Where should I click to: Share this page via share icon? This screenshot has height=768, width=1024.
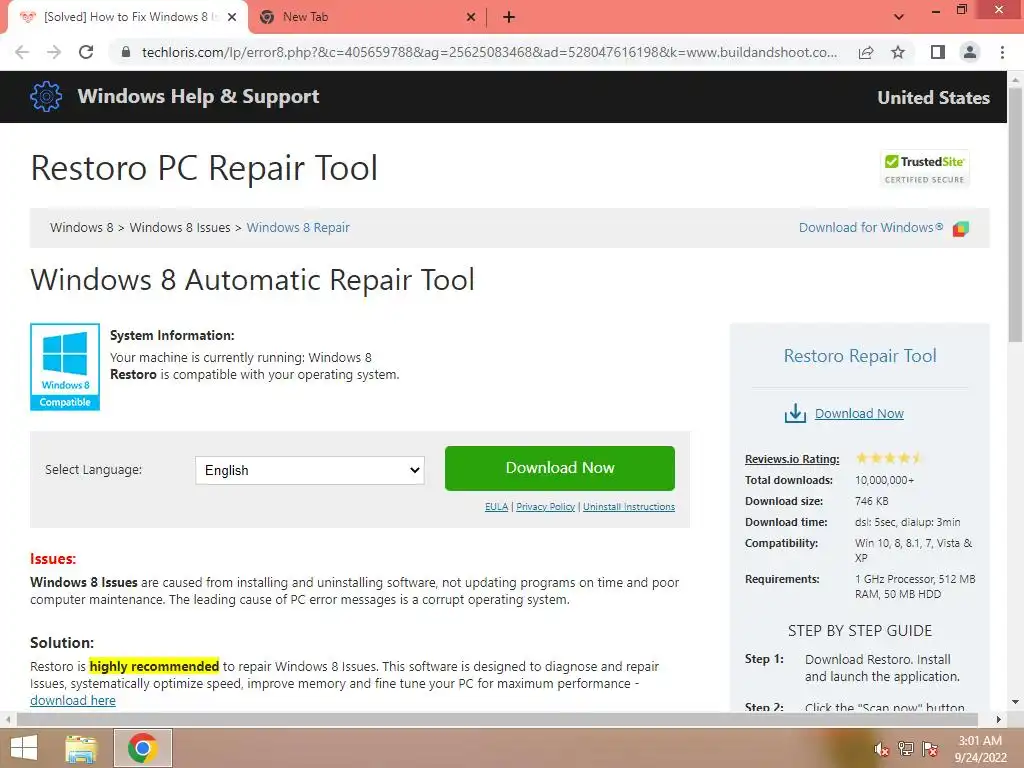866,52
